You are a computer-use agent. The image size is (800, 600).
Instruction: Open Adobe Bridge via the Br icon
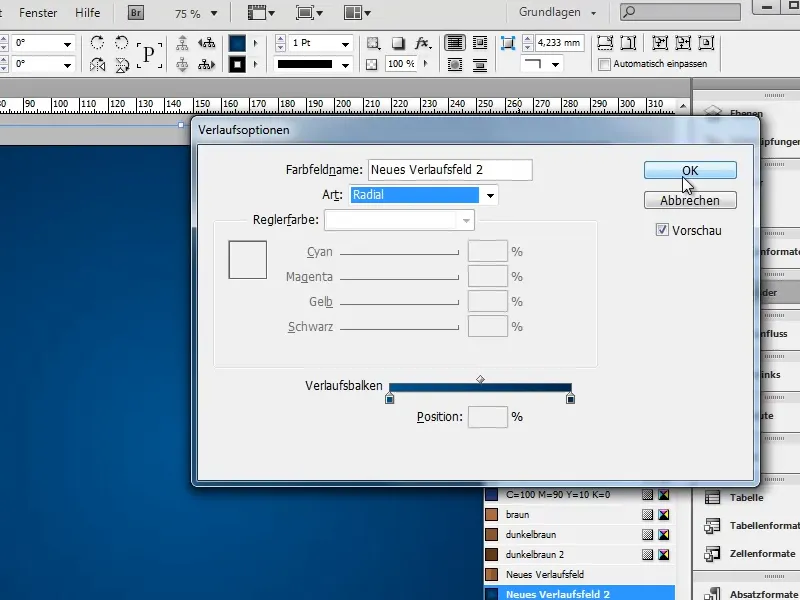pyautogui.click(x=136, y=13)
